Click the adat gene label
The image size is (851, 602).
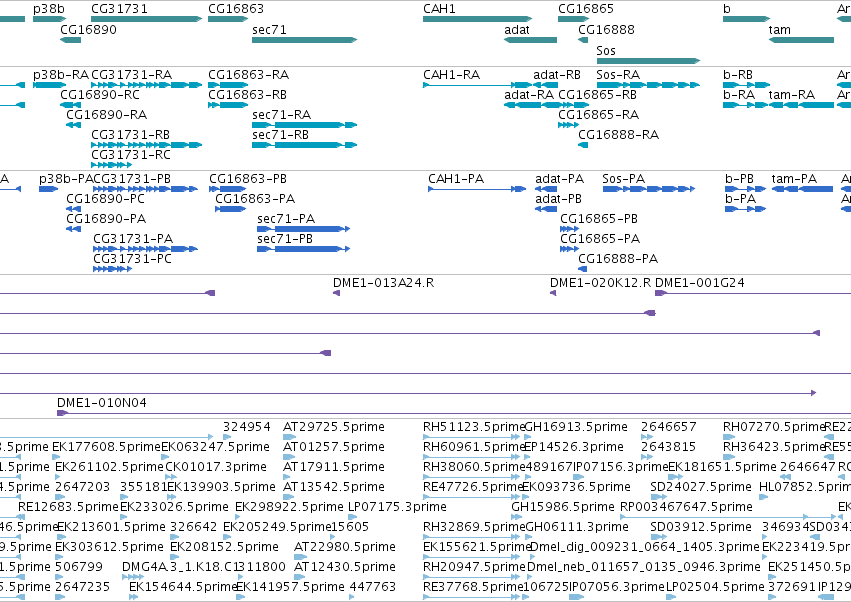click(x=517, y=30)
